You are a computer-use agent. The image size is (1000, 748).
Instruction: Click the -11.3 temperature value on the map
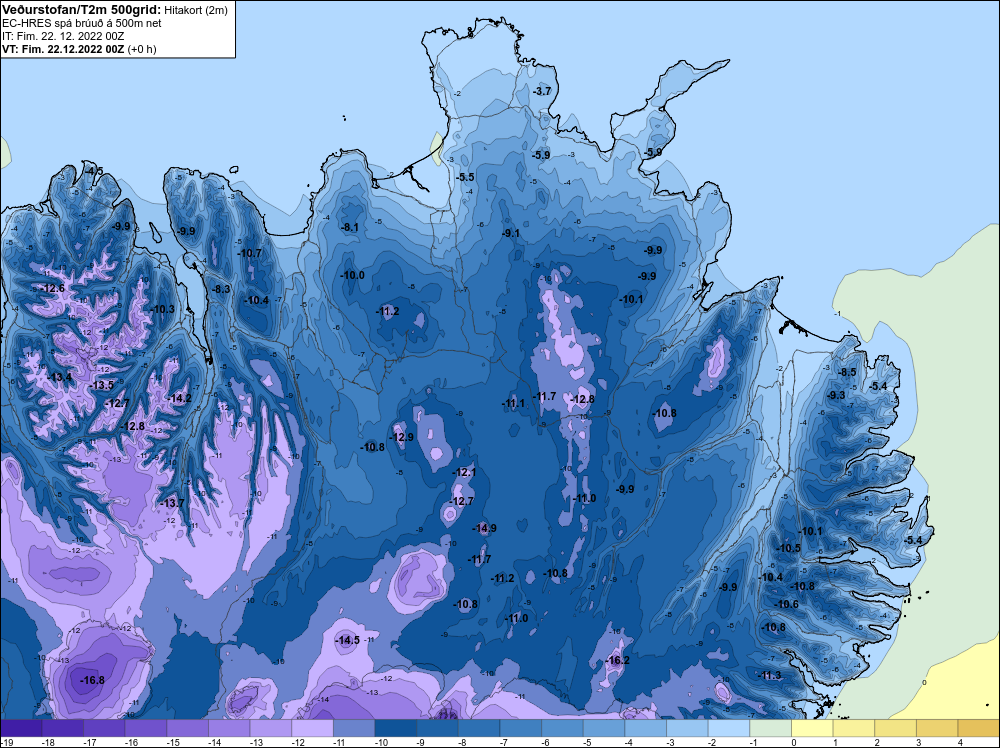click(x=770, y=675)
